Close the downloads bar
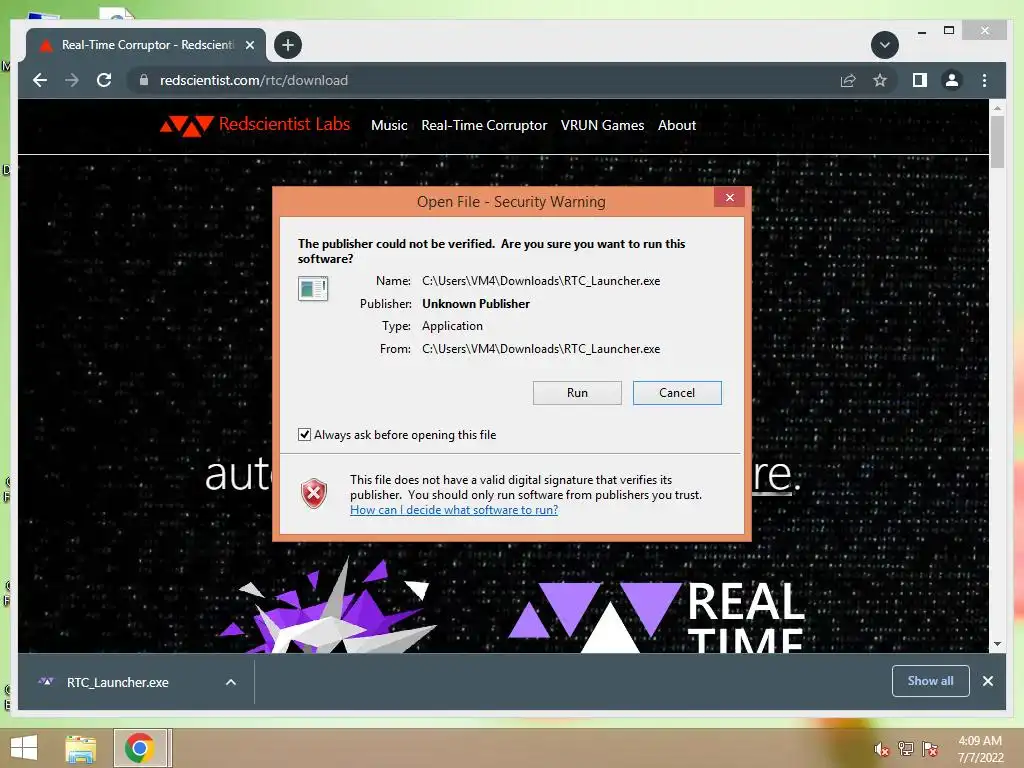 pyautogui.click(x=987, y=681)
